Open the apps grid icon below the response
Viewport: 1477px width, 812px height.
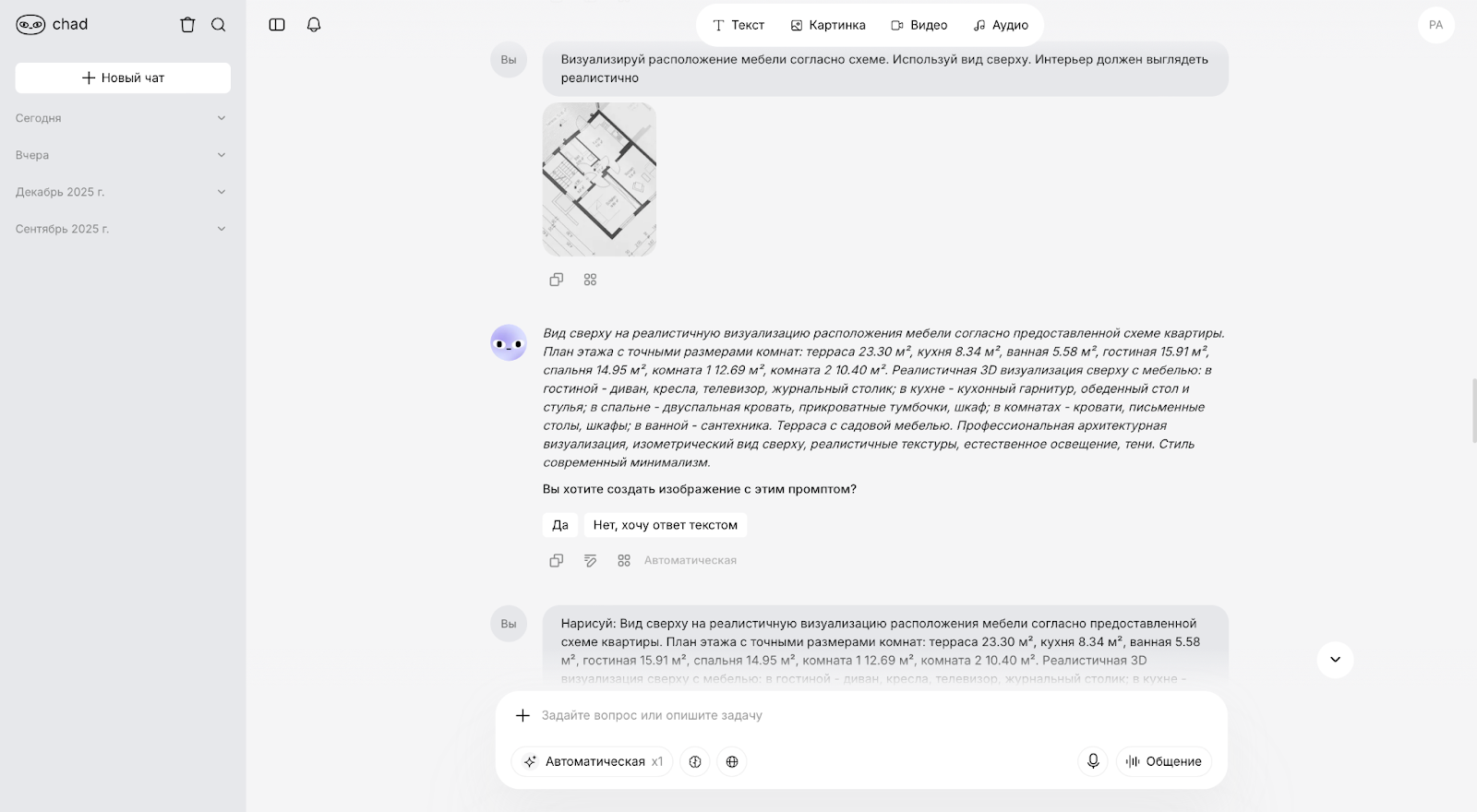tap(623, 560)
